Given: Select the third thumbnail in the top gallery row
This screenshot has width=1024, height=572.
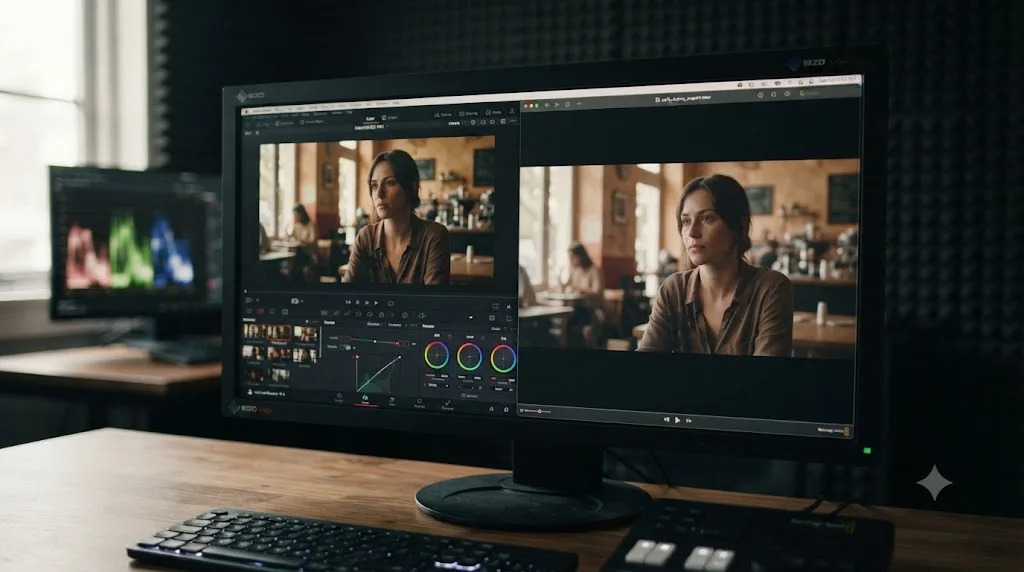Looking at the screenshot, I should point(306,333).
